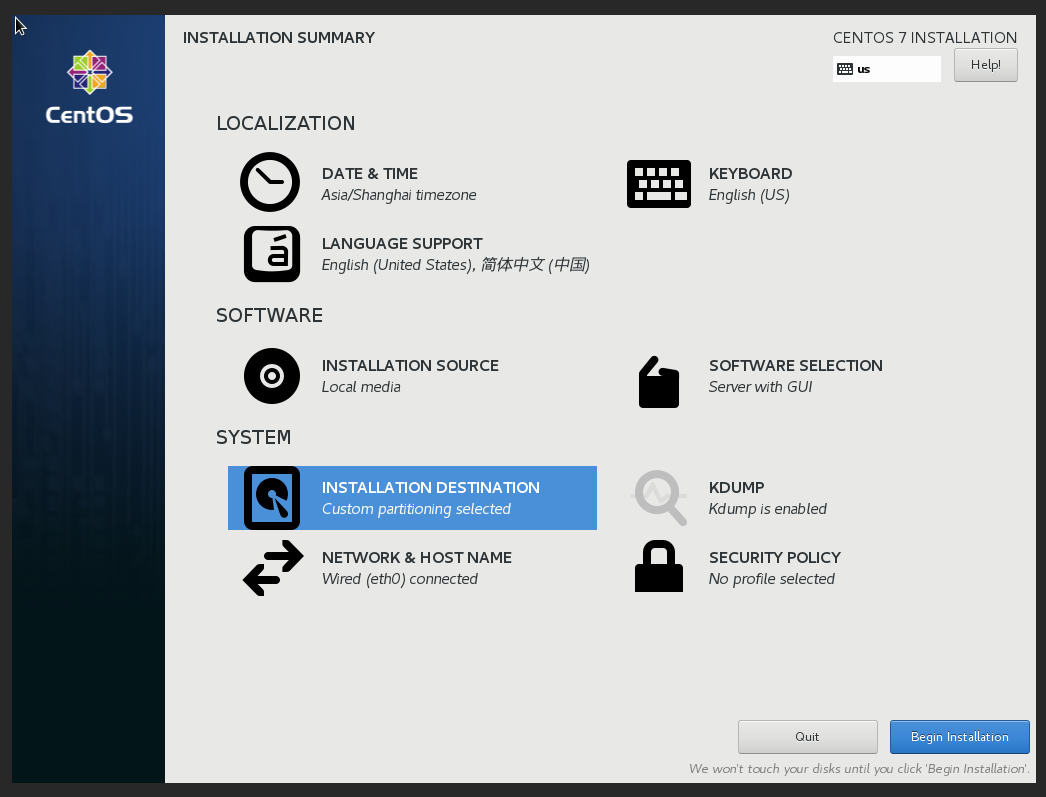Screen dimensions: 1046x797
Task: Select INSTALLATION DESTINATION heading
Action: pyautogui.click(x=431, y=488)
